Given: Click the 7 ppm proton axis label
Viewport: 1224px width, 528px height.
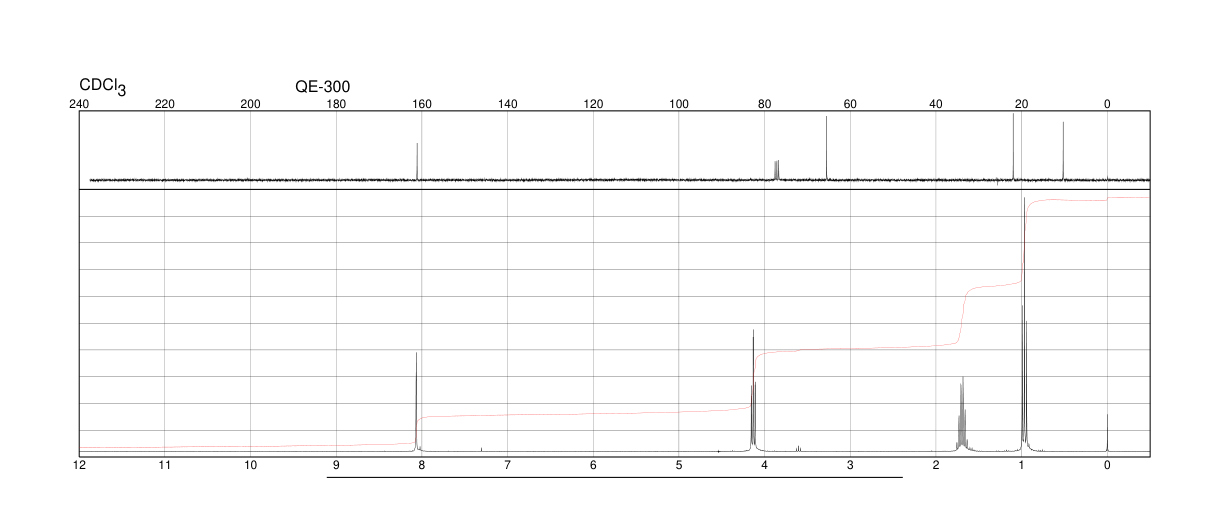Looking at the screenshot, I should (507, 466).
